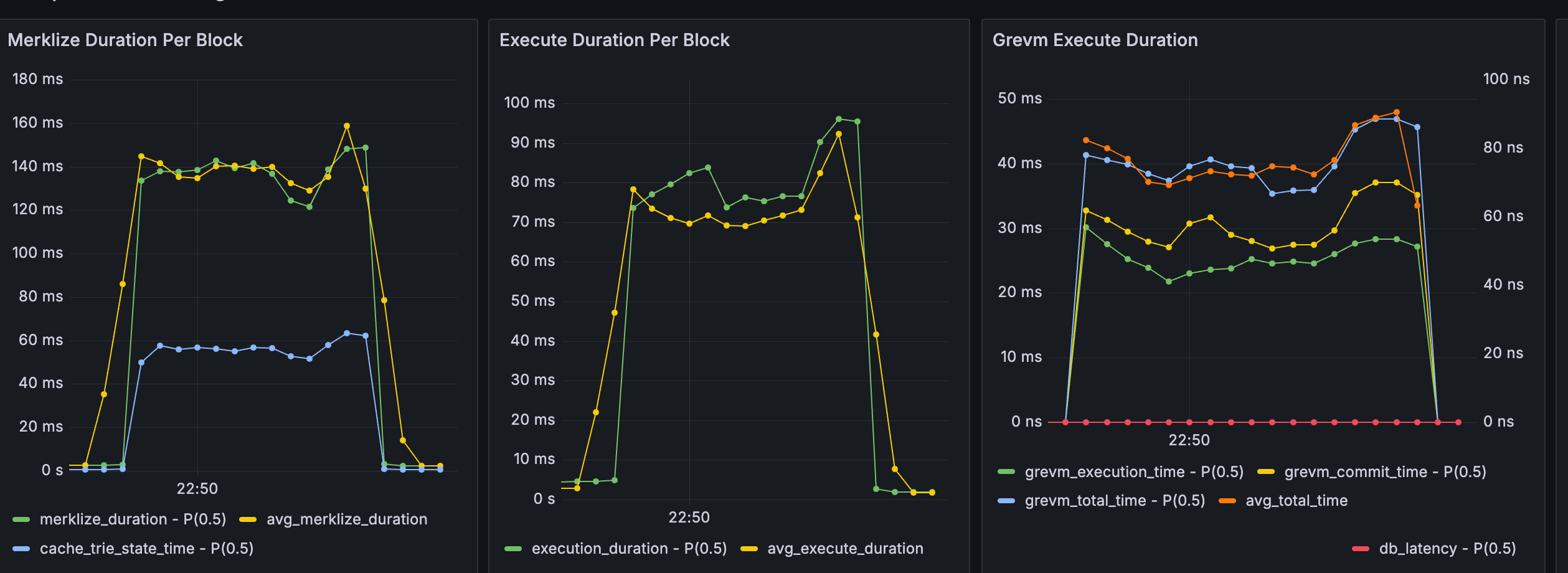Select the Grevm Execute Duration panel title
The width and height of the screenshot is (1568, 573).
coord(1095,40)
